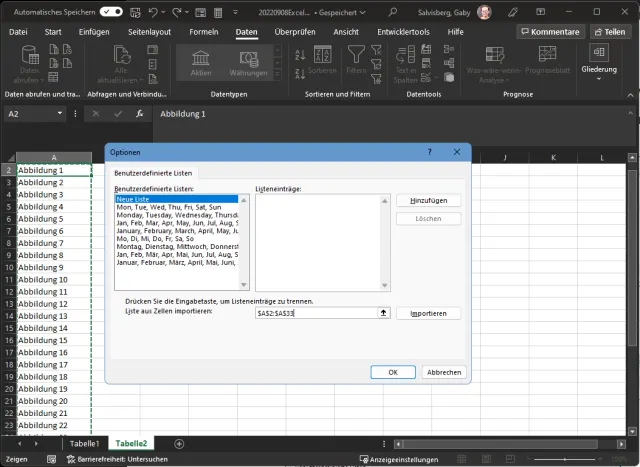Toggle the Automatisches Speichern switch
The width and height of the screenshot is (640, 467).
pyautogui.click(x=111, y=12)
